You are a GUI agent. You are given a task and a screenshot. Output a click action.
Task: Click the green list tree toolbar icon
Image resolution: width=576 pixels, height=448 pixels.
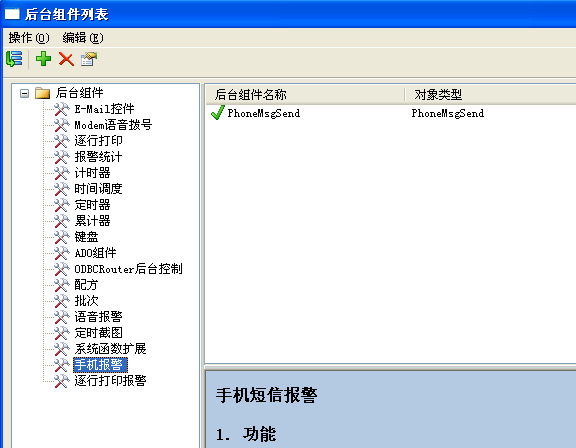pos(15,59)
